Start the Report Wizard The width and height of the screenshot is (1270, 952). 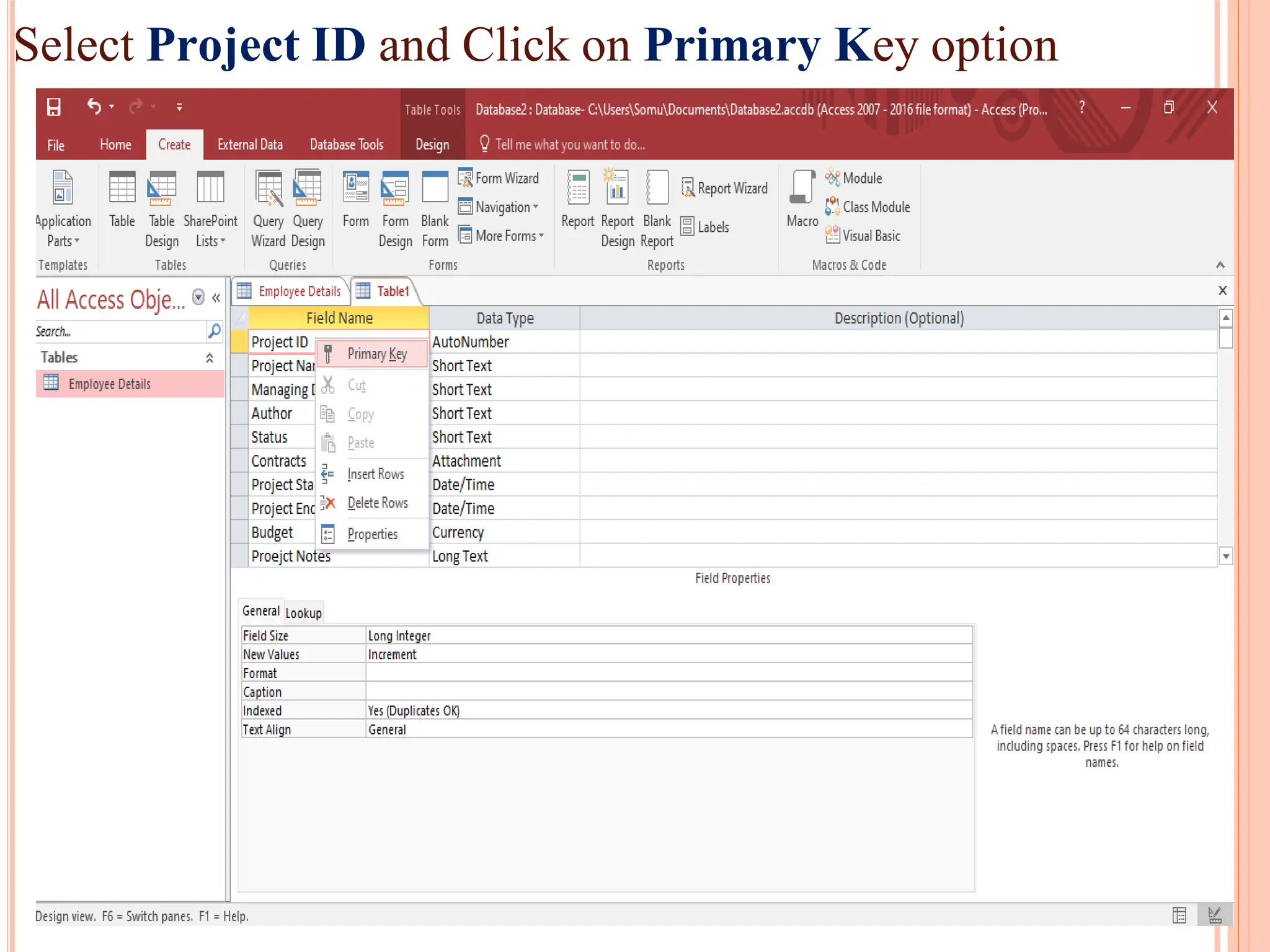pyautogui.click(x=724, y=188)
